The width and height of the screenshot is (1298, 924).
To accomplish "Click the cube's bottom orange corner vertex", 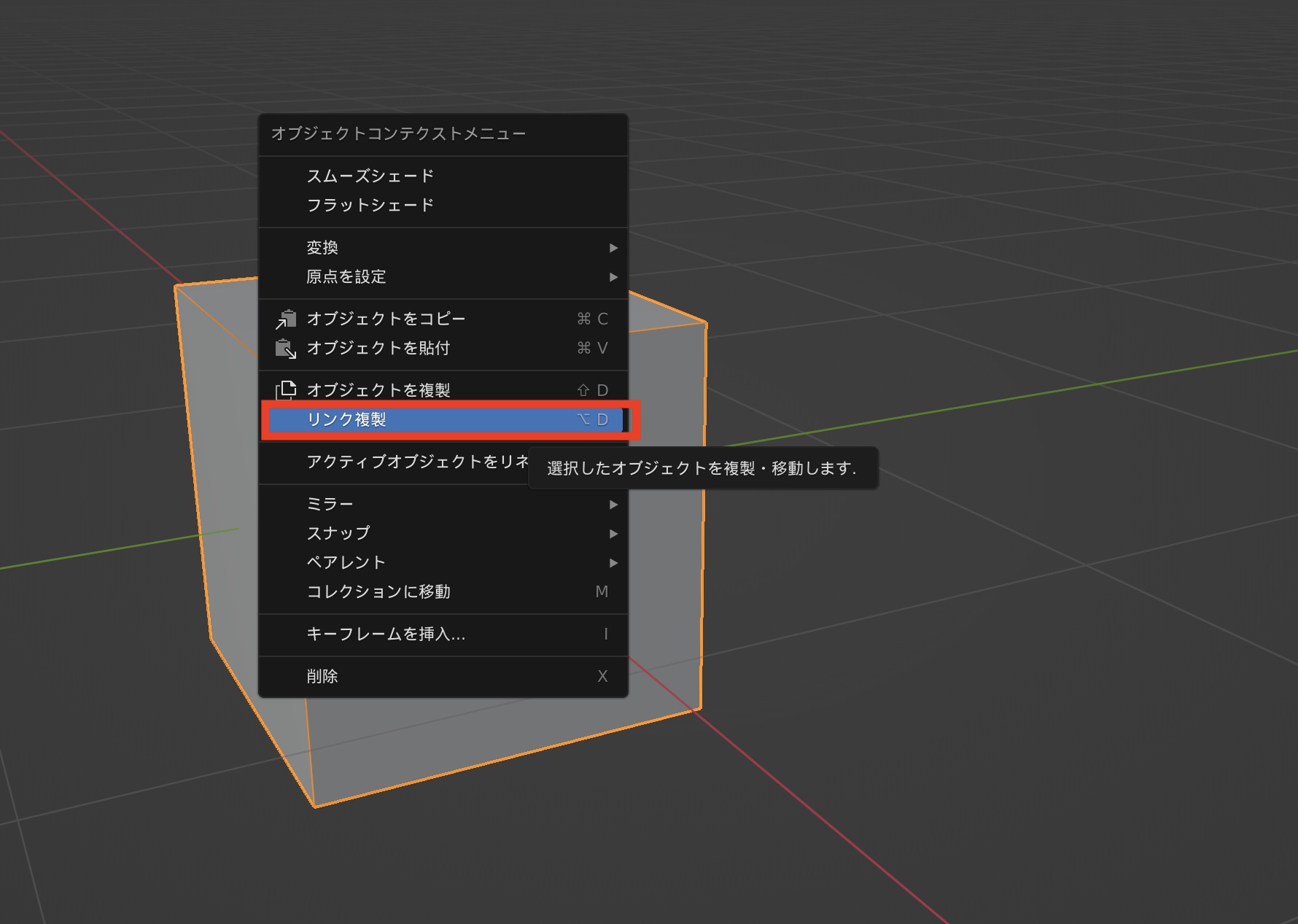I will click(x=315, y=807).
